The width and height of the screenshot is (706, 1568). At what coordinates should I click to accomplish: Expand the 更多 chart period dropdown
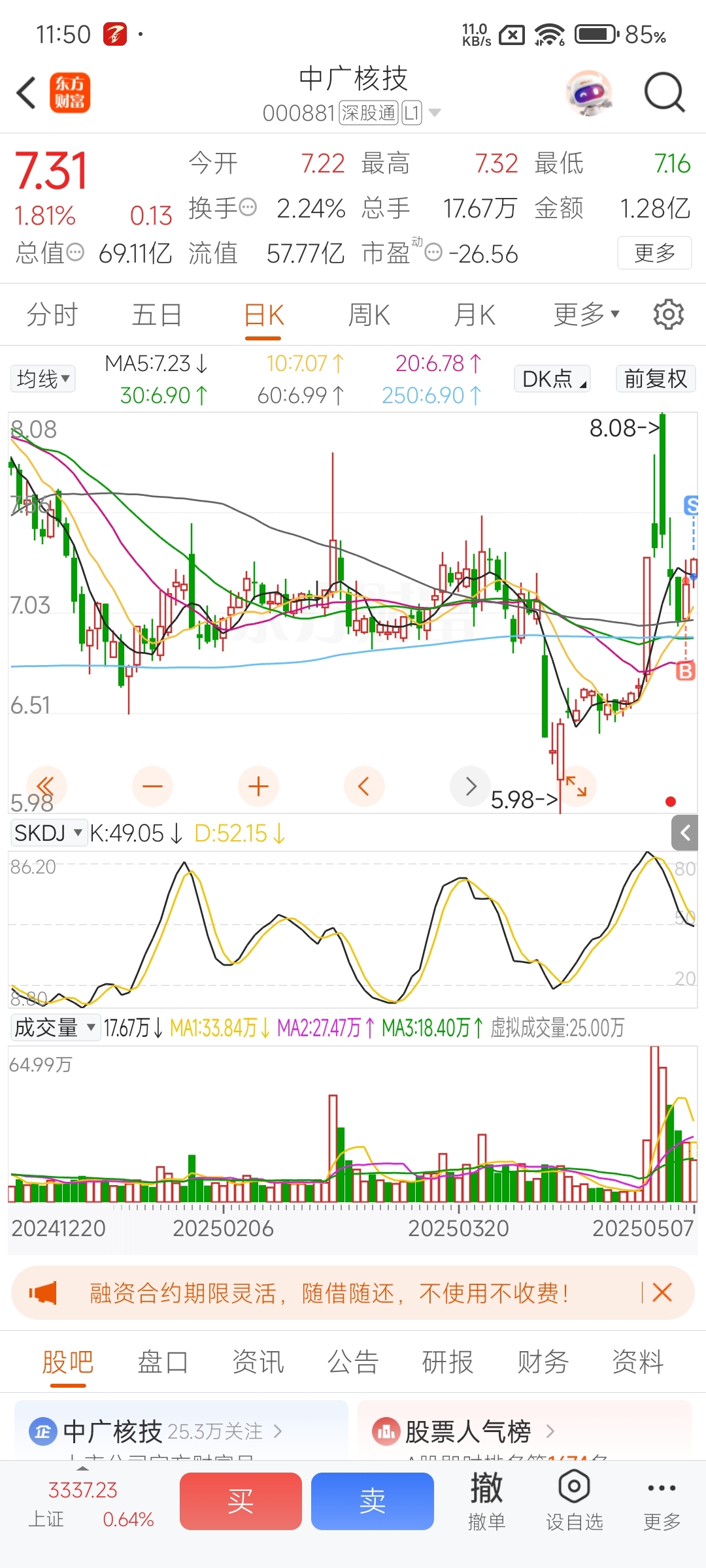[586, 314]
